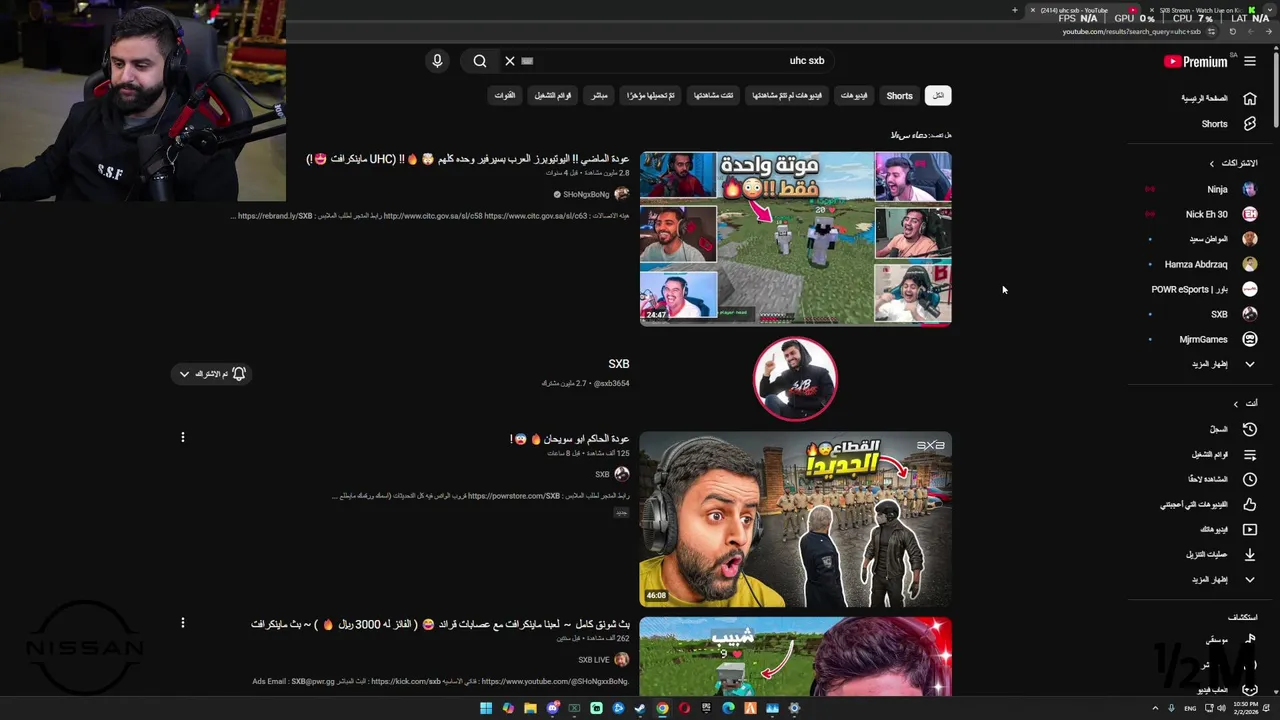Select the Unwatched videos filter chip

787,96
